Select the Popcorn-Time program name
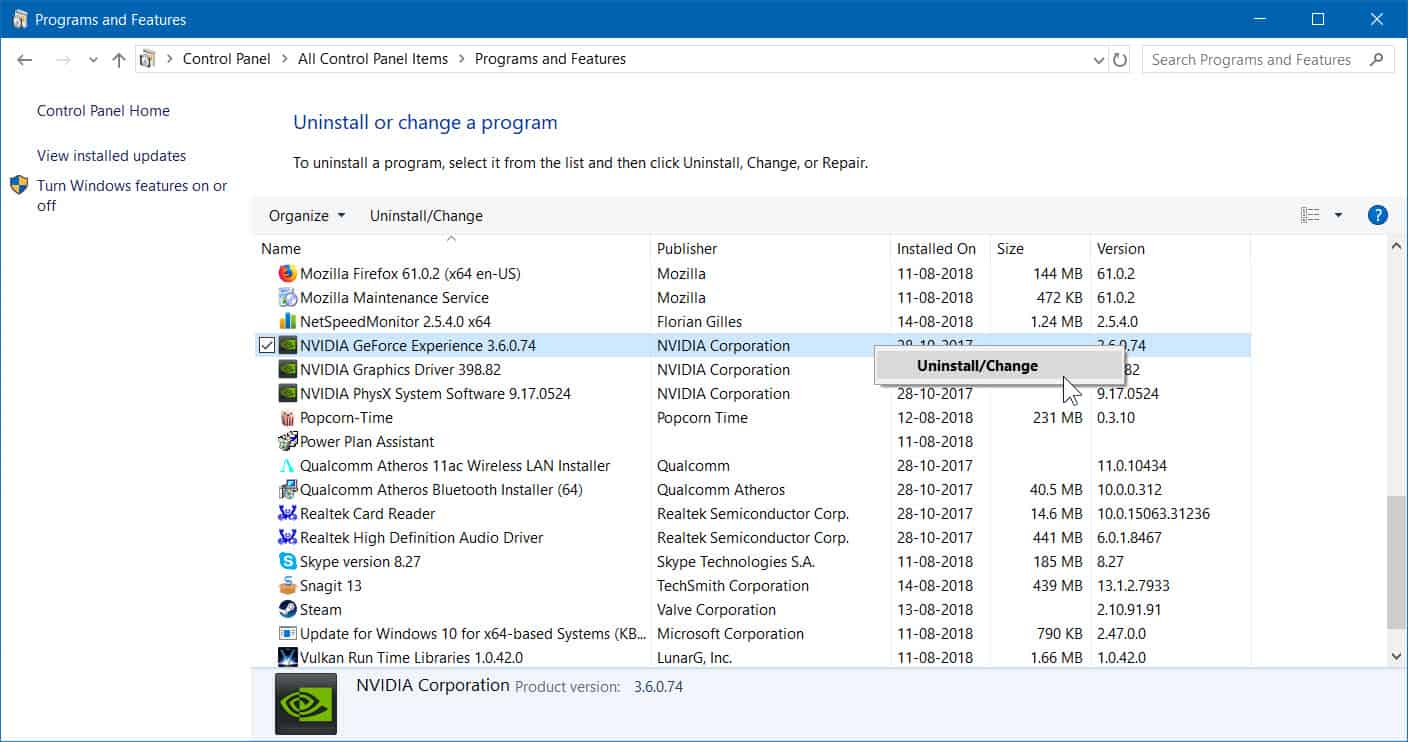This screenshot has width=1408, height=742. click(x=346, y=417)
